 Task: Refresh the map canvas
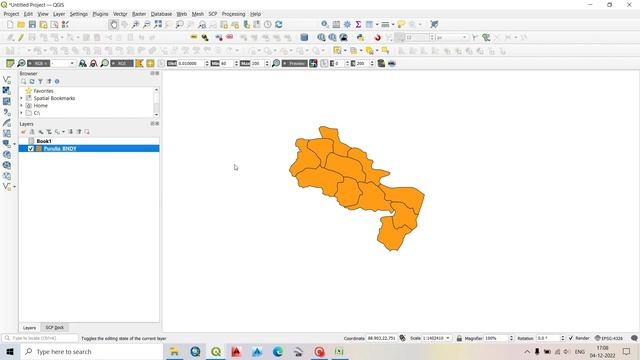(x=279, y=24)
